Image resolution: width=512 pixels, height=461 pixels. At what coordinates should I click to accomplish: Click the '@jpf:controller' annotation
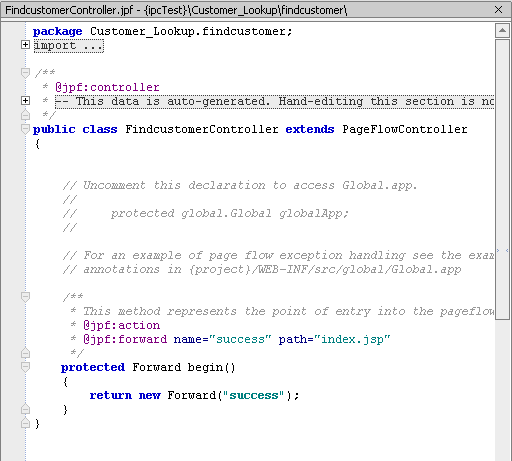(x=107, y=87)
